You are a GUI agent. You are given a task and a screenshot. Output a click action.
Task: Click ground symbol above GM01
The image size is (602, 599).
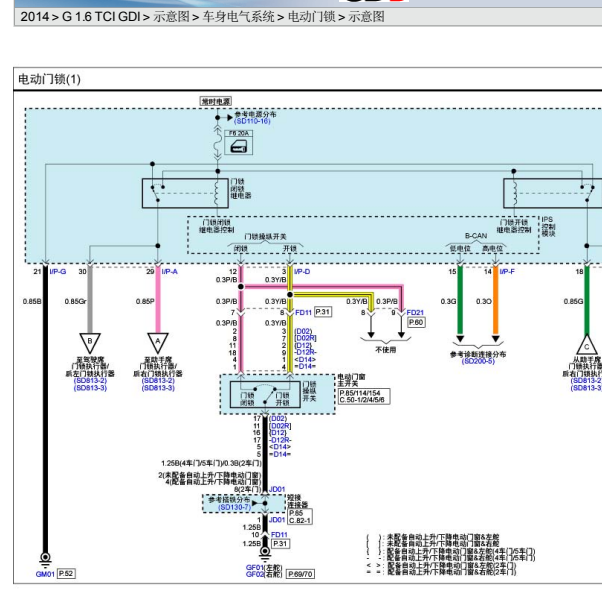pyautogui.click(x=45, y=559)
